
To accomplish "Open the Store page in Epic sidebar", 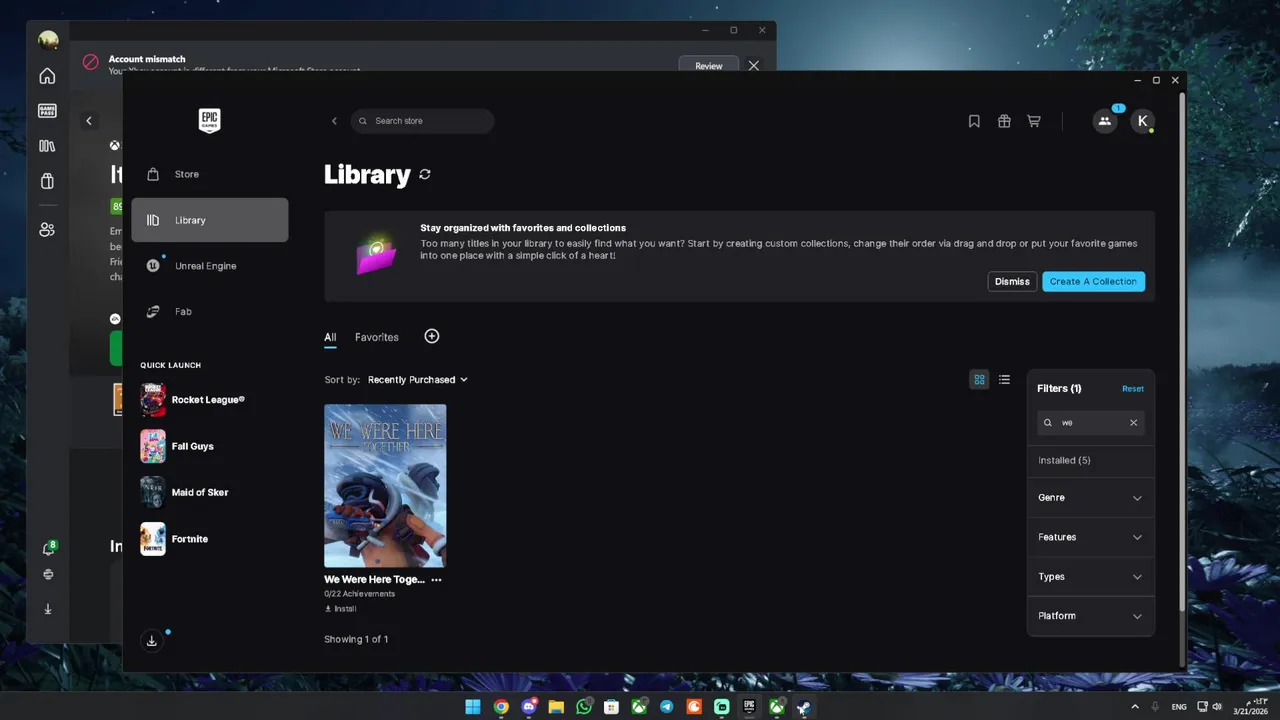I will 210,174.
